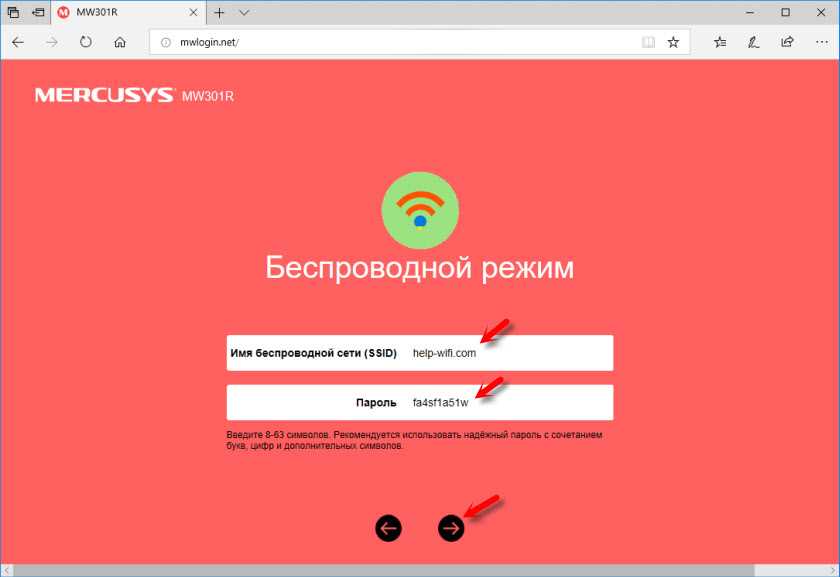Open the share icon in toolbar
Image resolution: width=840 pixels, height=577 pixels.
coord(787,42)
